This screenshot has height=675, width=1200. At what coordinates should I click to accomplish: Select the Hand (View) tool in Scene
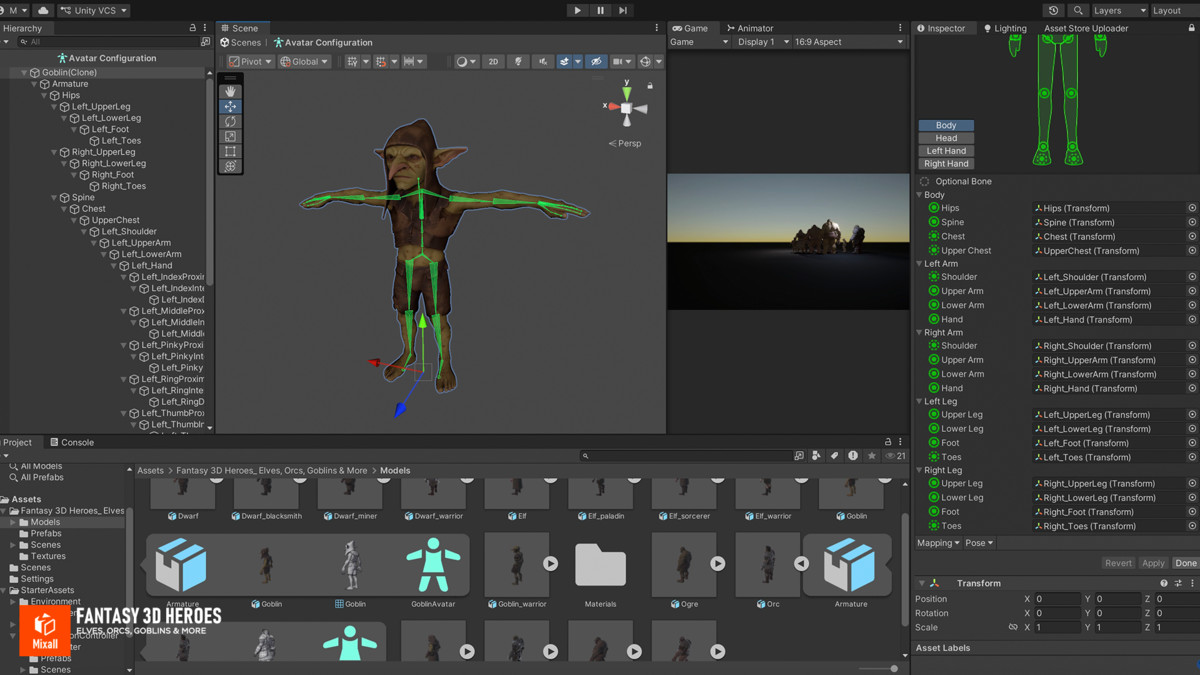point(230,91)
